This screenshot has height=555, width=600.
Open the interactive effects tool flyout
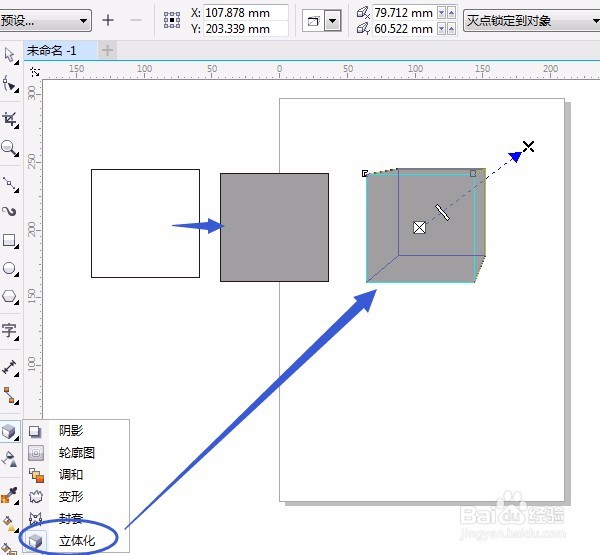[10, 432]
